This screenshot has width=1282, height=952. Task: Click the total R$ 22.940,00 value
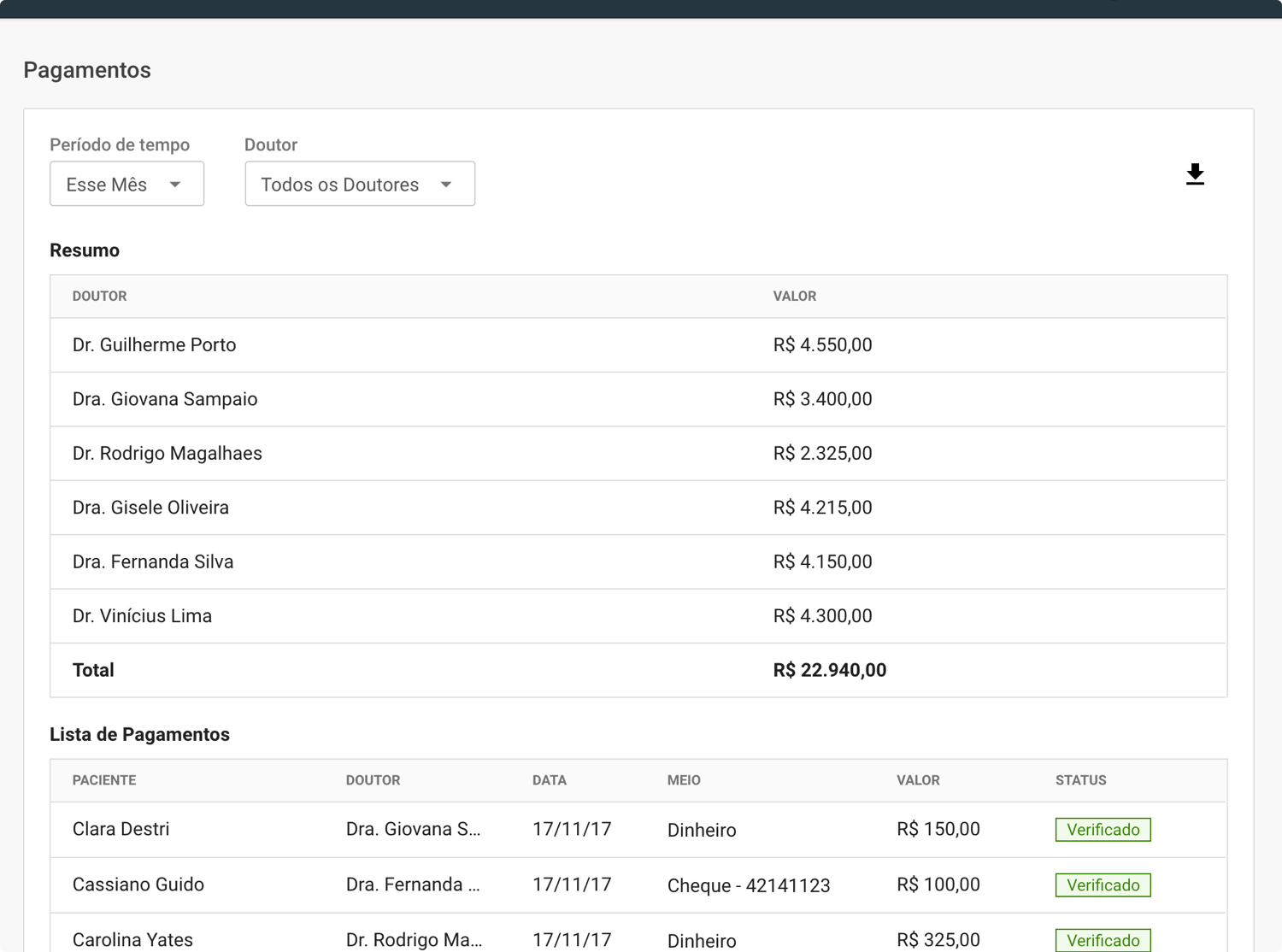coord(829,670)
